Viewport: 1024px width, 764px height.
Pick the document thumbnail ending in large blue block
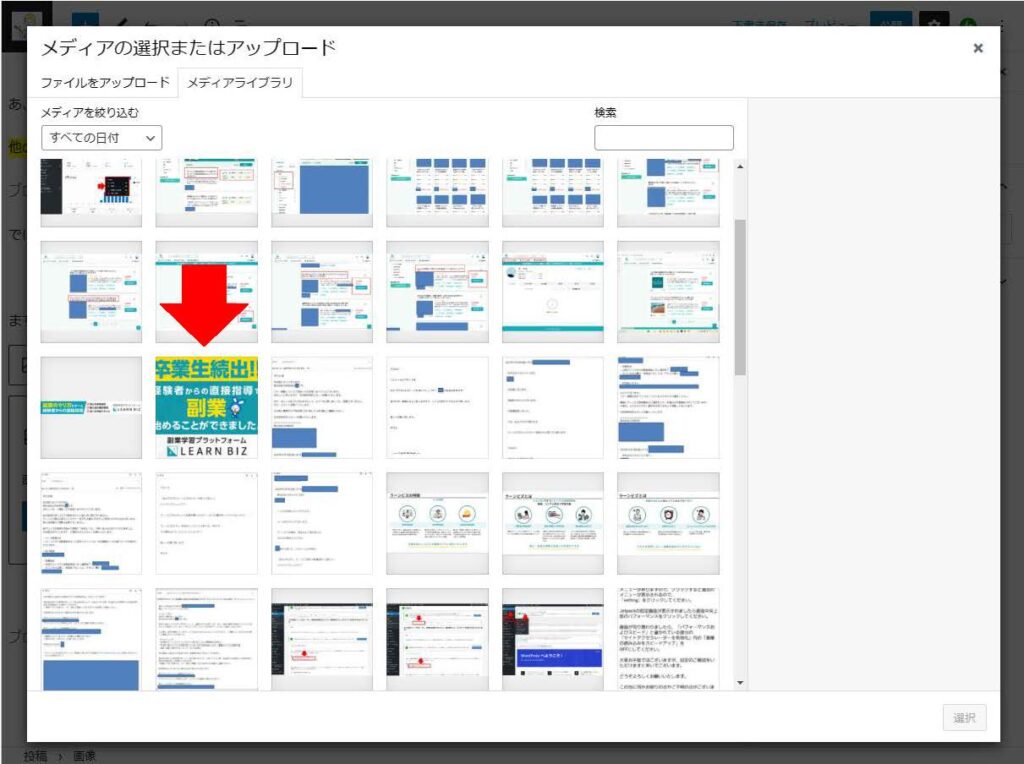click(x=91, y=639)
